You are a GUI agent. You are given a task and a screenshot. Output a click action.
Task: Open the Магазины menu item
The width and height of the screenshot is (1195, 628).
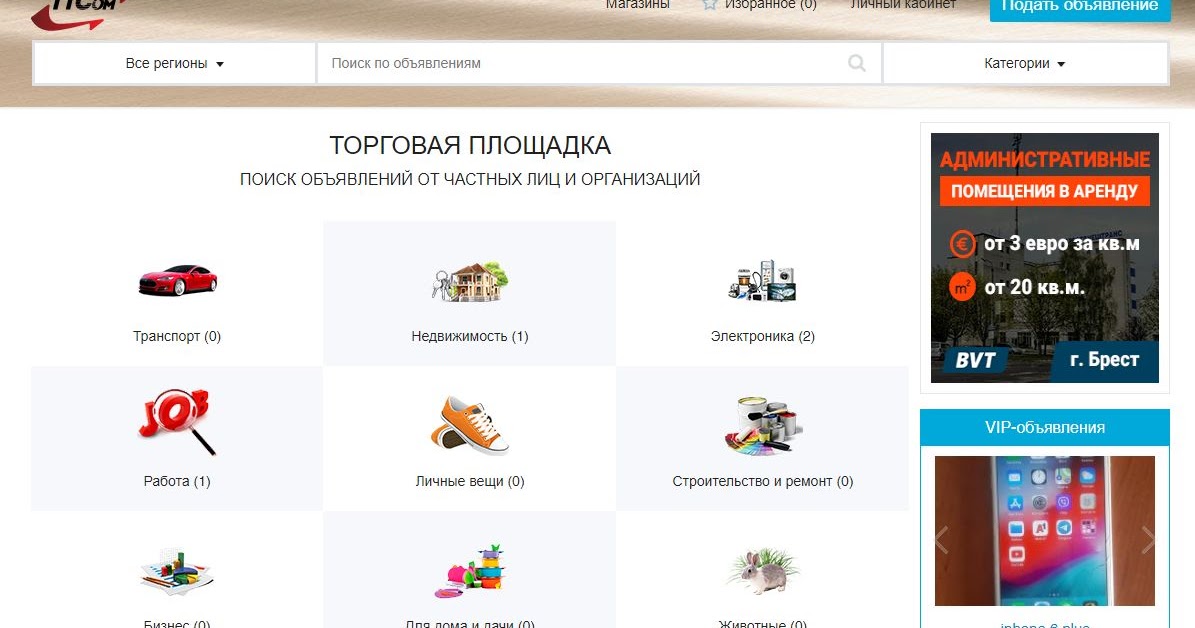pos(638,5)
